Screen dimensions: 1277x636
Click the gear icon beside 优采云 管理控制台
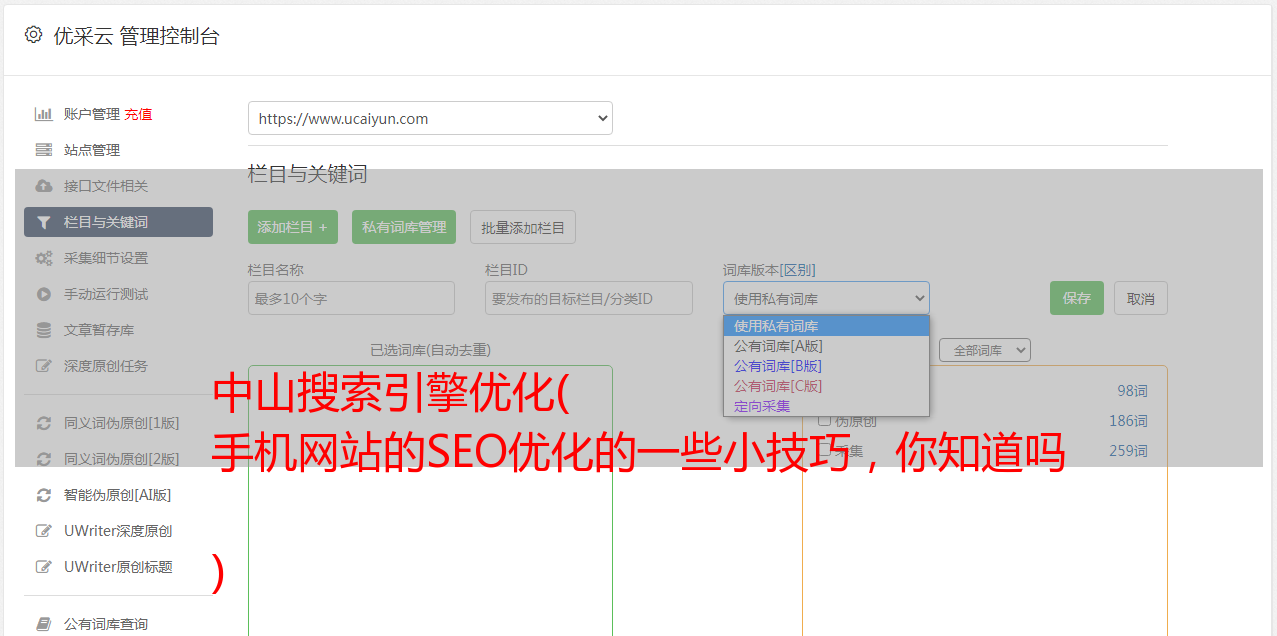click(x=33, y=35)
